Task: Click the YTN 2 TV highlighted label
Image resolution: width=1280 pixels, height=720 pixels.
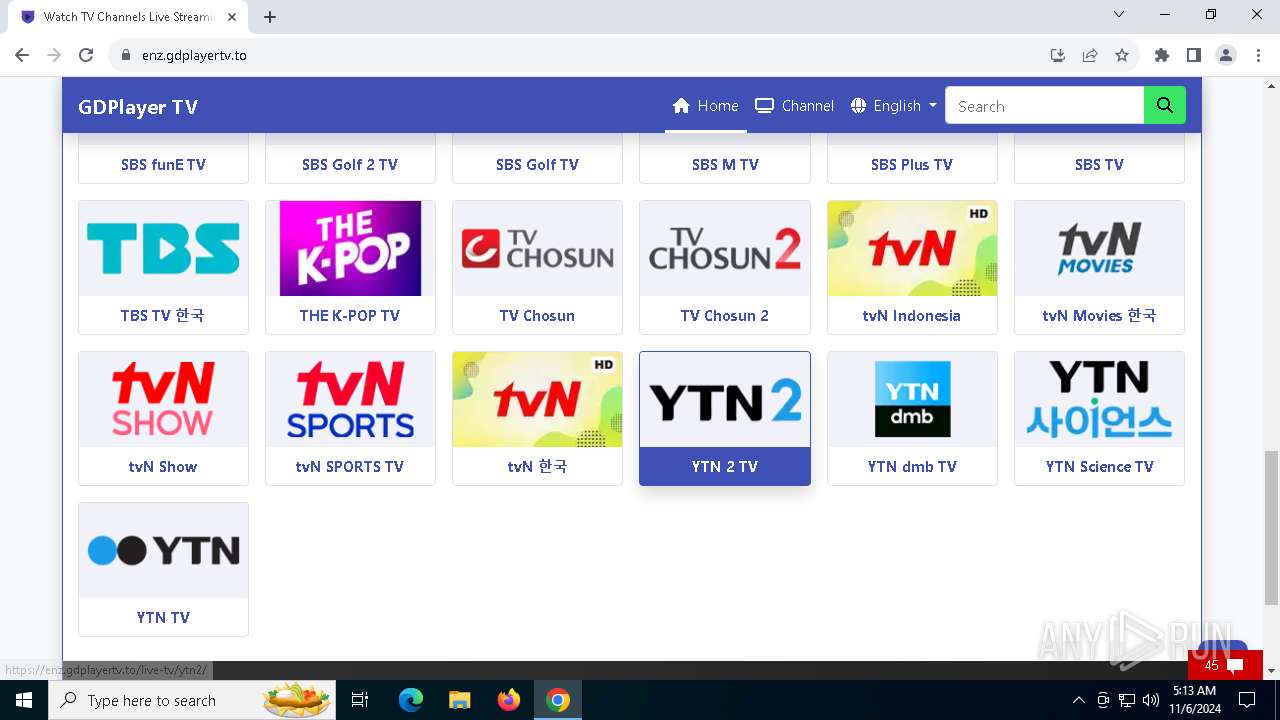Action: click(725, 466)
